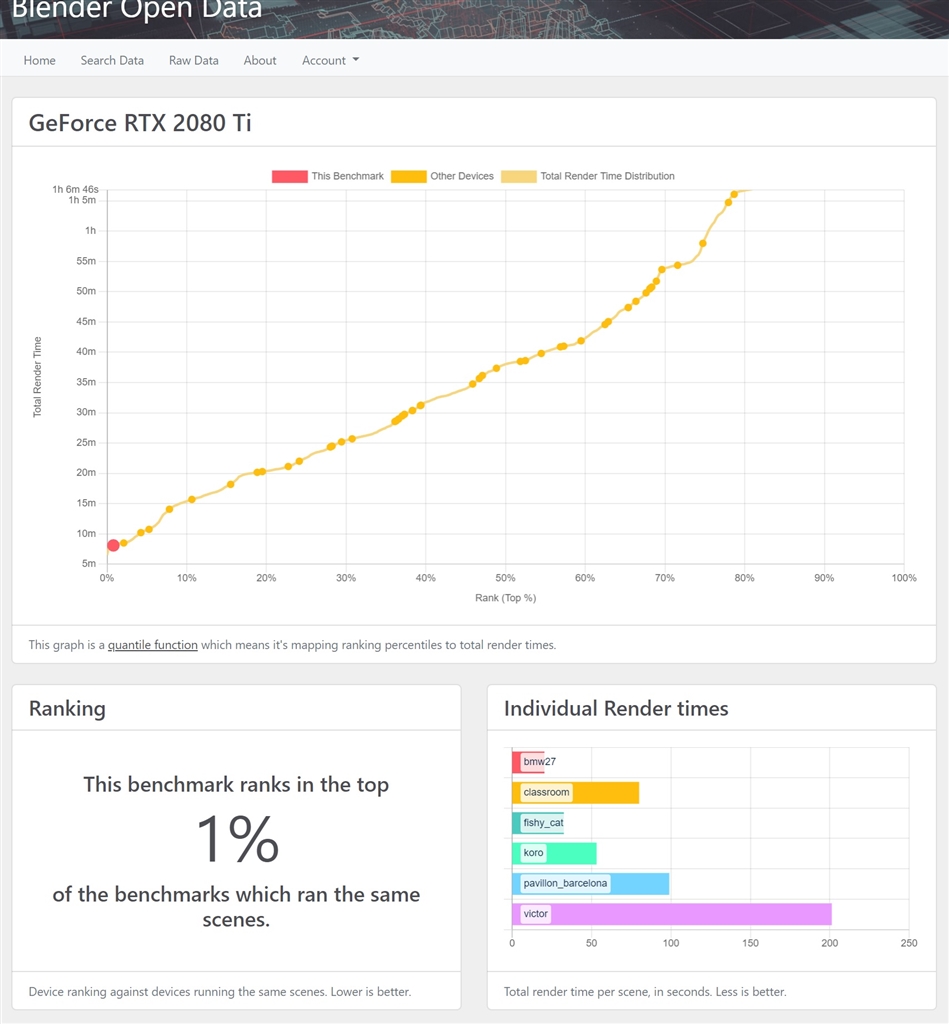Screen dimensions: 949x1024
Task: Open the About page
Action: click(260, 60)
